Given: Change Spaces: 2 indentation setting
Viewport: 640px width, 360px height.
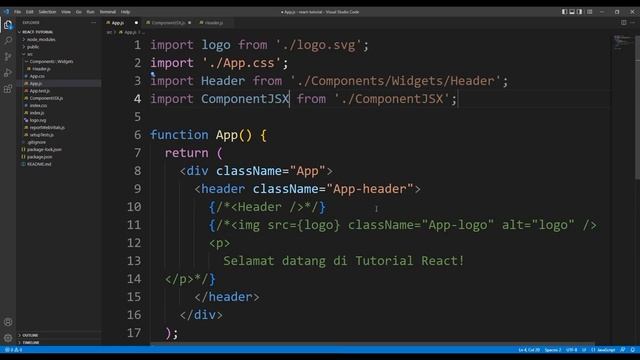Looking at the screenshot, I should pos(553,350).
